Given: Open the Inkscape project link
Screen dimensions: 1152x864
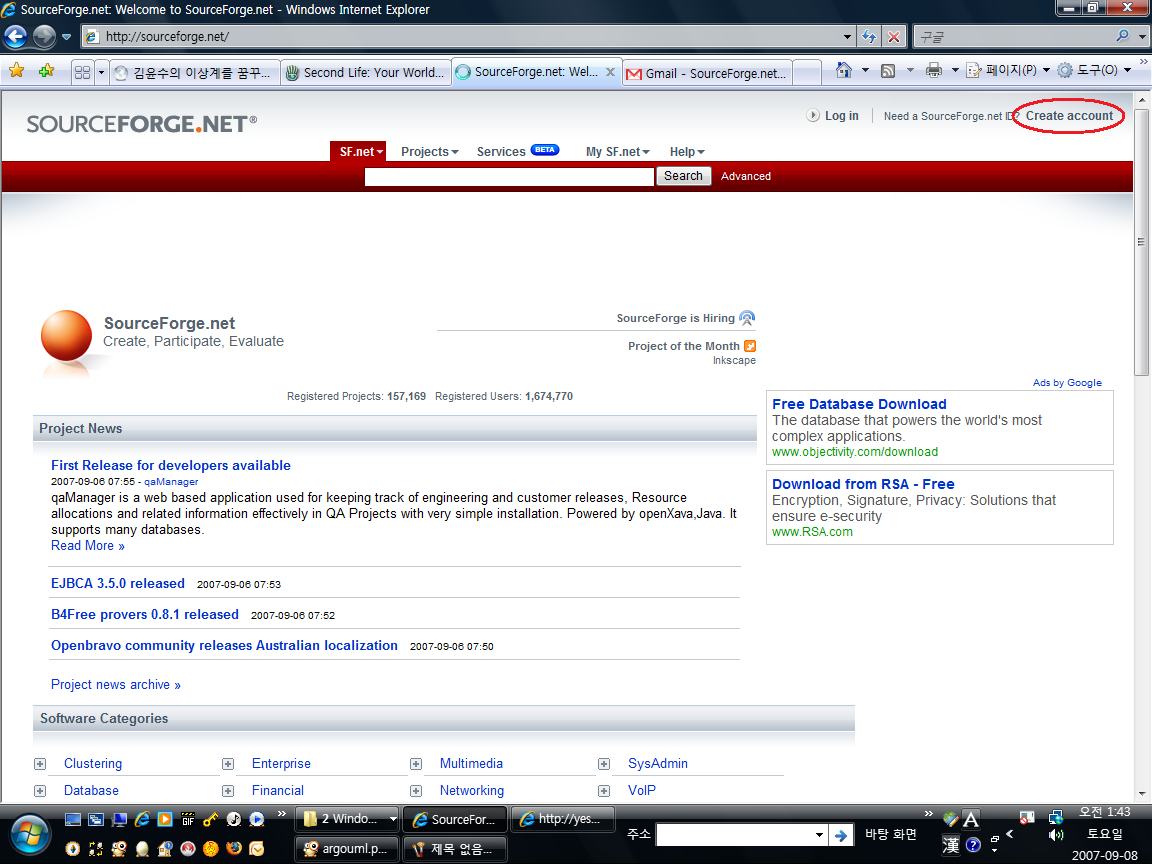Looking at the screenshot, I should click(734, 360).
